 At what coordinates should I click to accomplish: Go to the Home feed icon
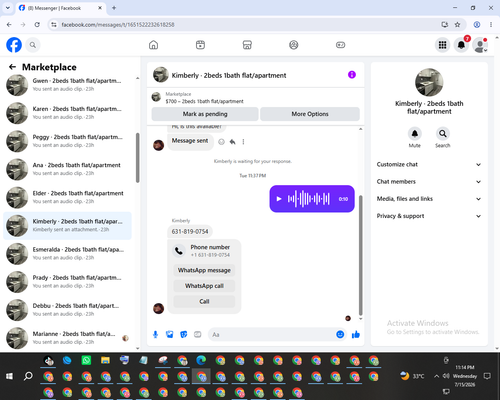click(x=153, y=45)
